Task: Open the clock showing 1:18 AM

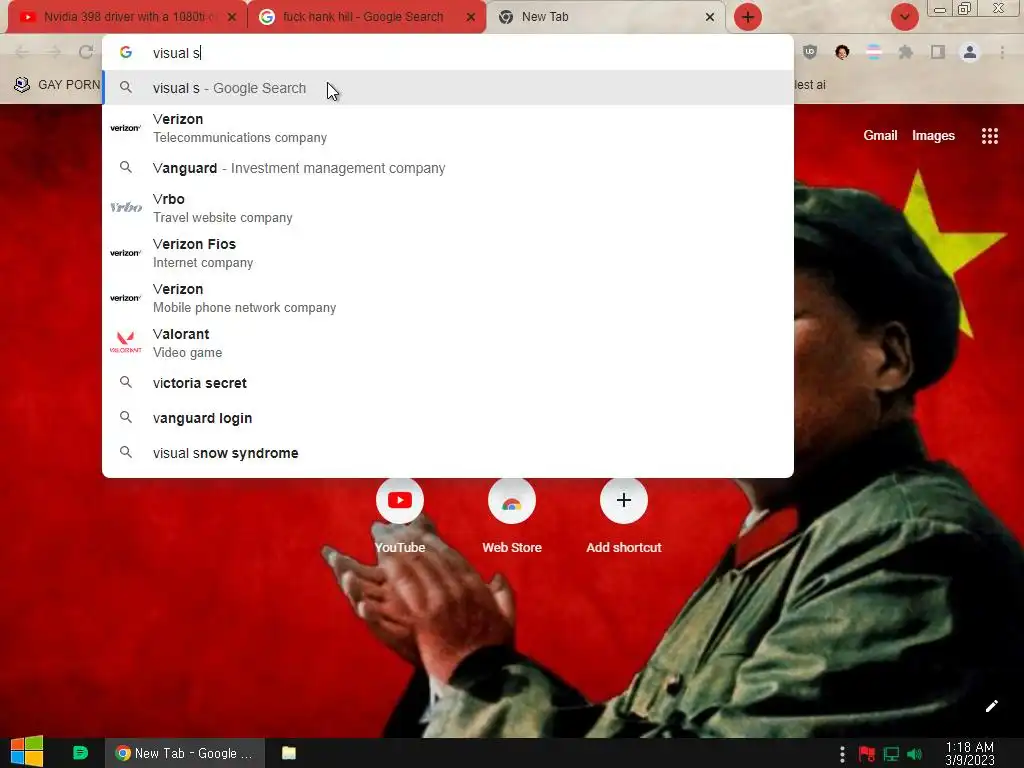Action: coord(970,753)
